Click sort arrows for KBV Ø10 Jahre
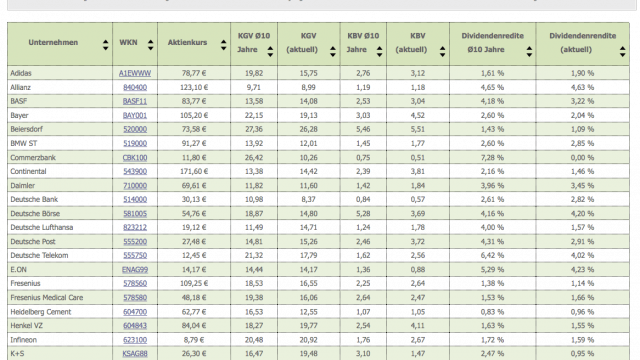 [x=379, y=51]
